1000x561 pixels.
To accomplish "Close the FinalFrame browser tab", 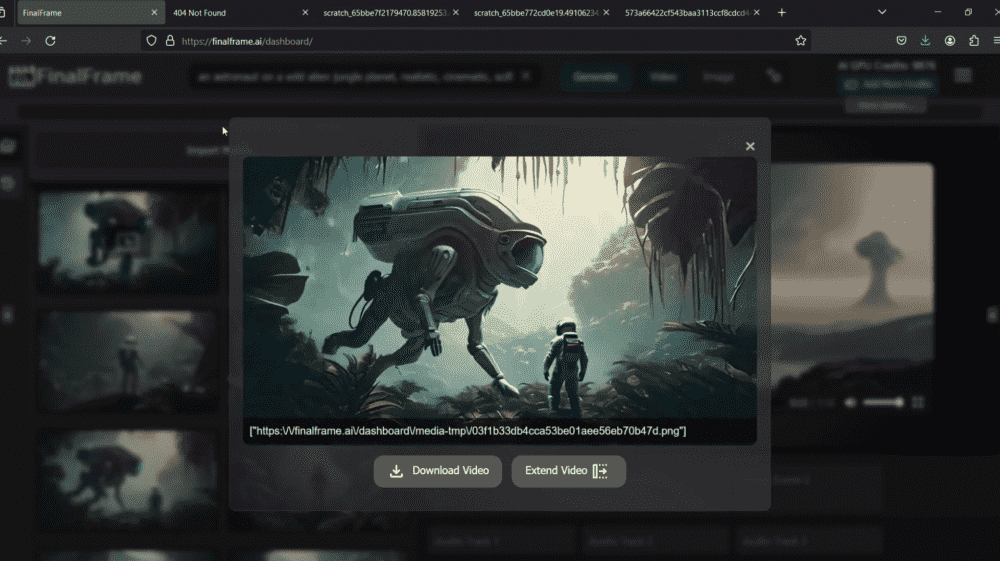I will [154, 13].
